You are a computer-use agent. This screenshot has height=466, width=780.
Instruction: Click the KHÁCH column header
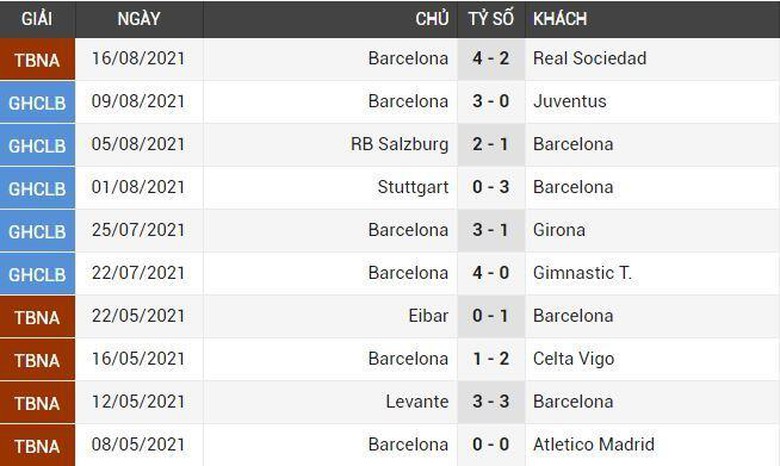pyautogui.click(x=560, y=19)
